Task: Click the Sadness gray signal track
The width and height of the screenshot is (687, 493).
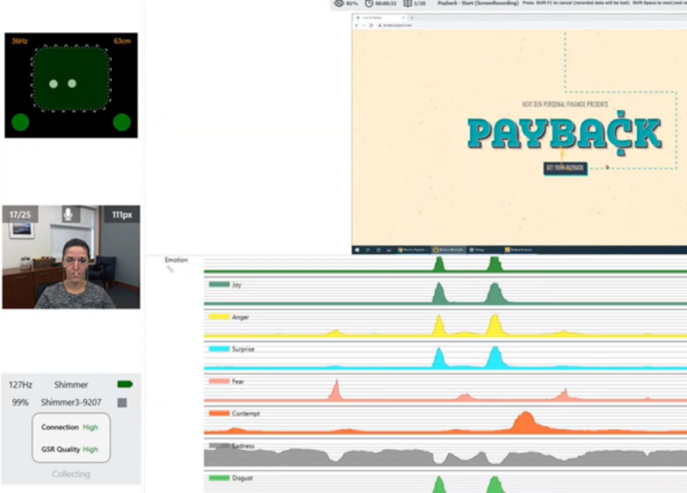Action: point(445,454)
